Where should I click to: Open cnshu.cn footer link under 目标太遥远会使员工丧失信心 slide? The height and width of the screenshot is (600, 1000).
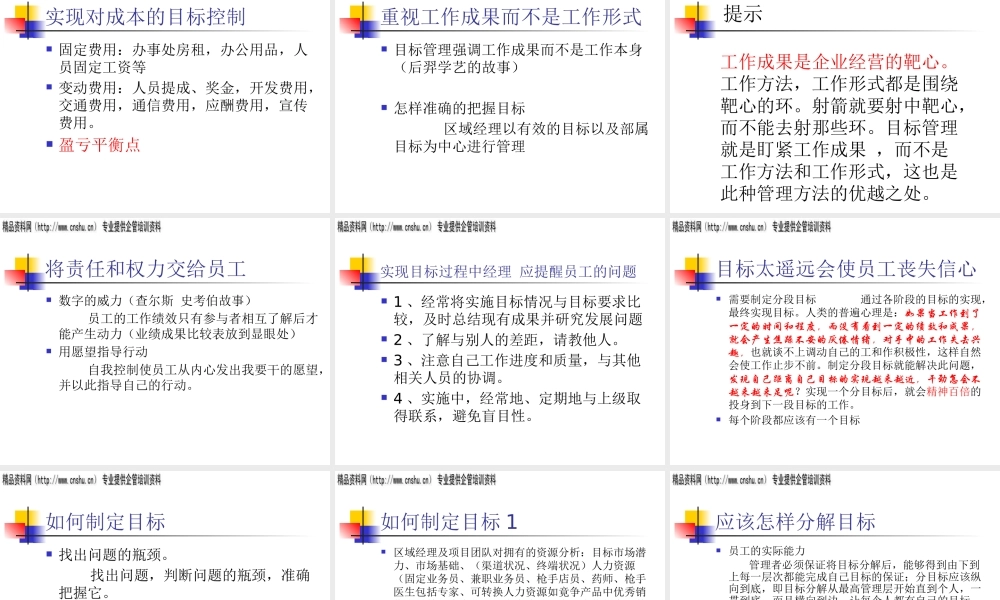tap(751, 480)
